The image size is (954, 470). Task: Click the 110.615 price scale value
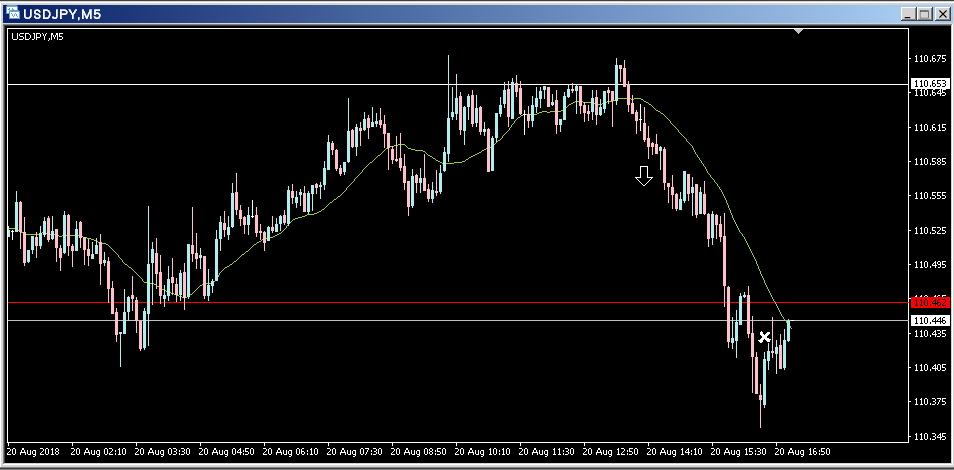click(x=929, y=128)
